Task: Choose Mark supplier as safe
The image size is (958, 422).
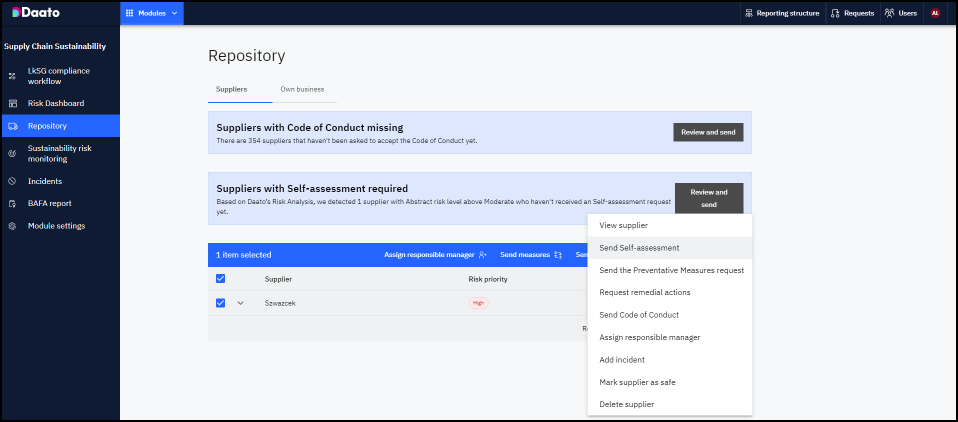Action: [670, 382]
